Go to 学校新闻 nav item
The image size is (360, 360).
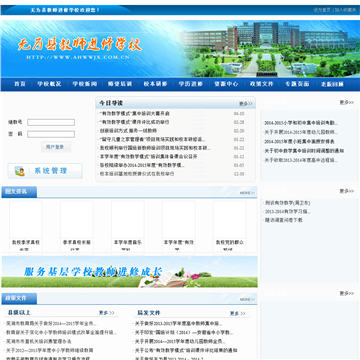pyautogui.click(x=85, y=84)
